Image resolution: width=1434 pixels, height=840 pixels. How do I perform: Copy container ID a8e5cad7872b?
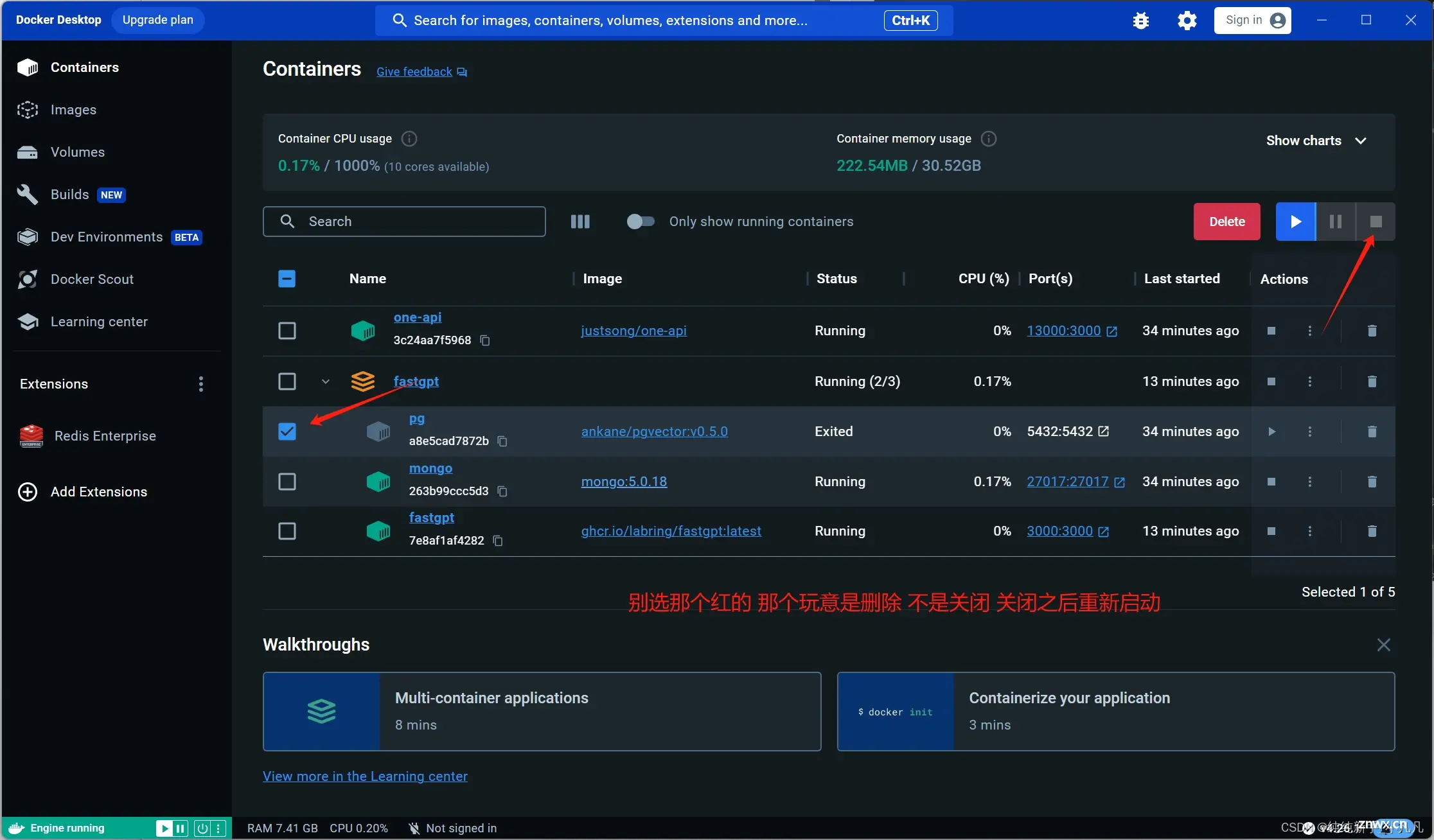[502, 441]
